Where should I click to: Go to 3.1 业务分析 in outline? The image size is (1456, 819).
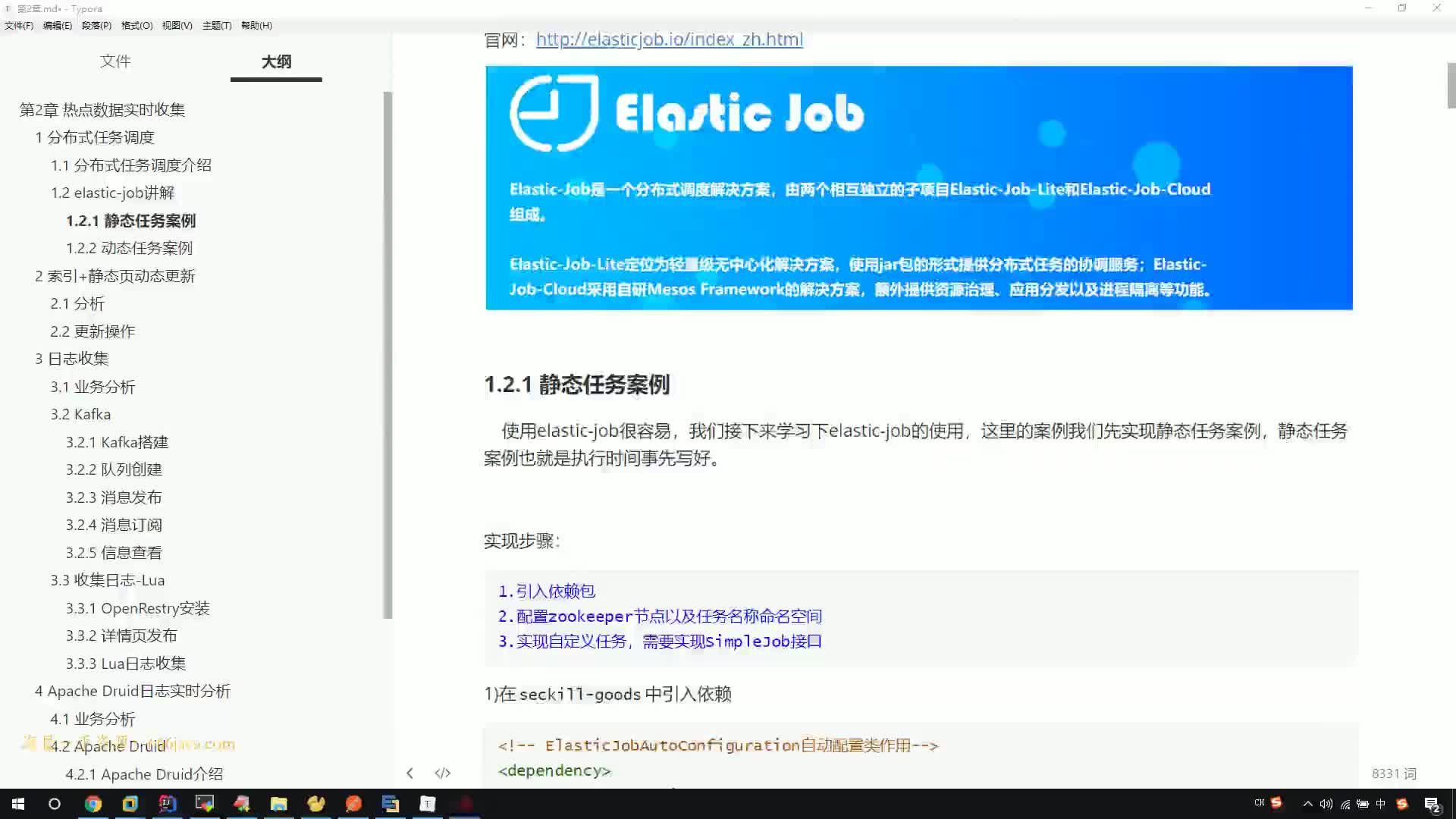coord(93,387)
